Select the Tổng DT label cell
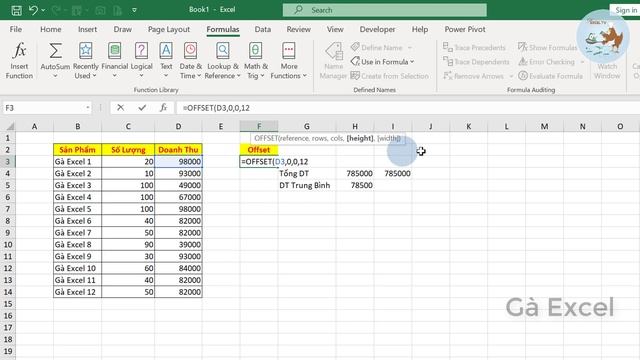Image resolution: width=640 pixels, height=360 pixels. tap(307, 173)
